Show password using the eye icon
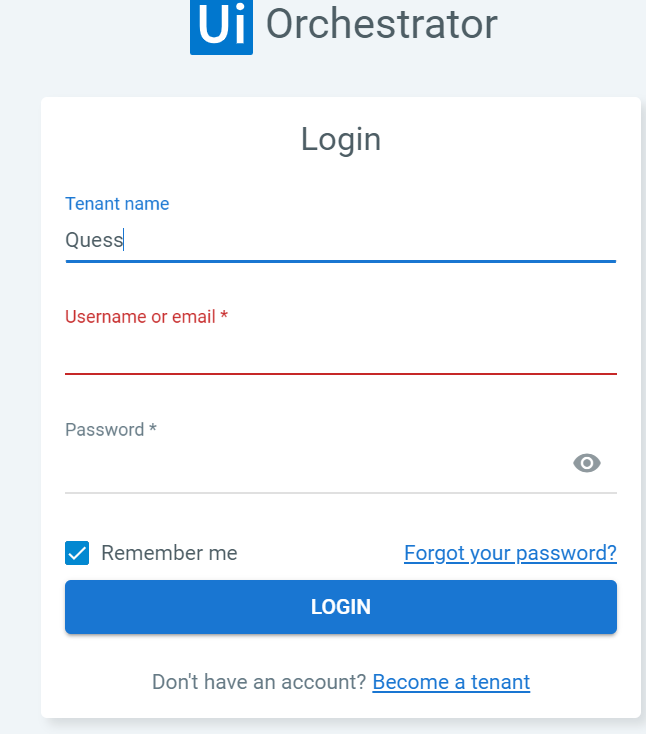The width and height of the screenshot is (646, 734). [x=587, y=462]
